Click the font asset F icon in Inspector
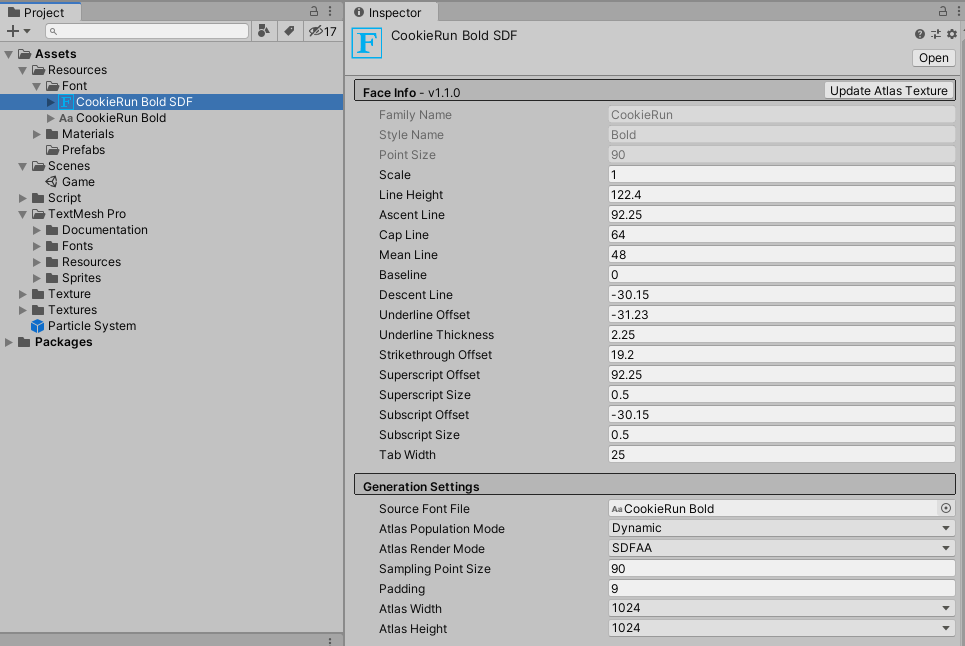 click(x=367, y=43)
